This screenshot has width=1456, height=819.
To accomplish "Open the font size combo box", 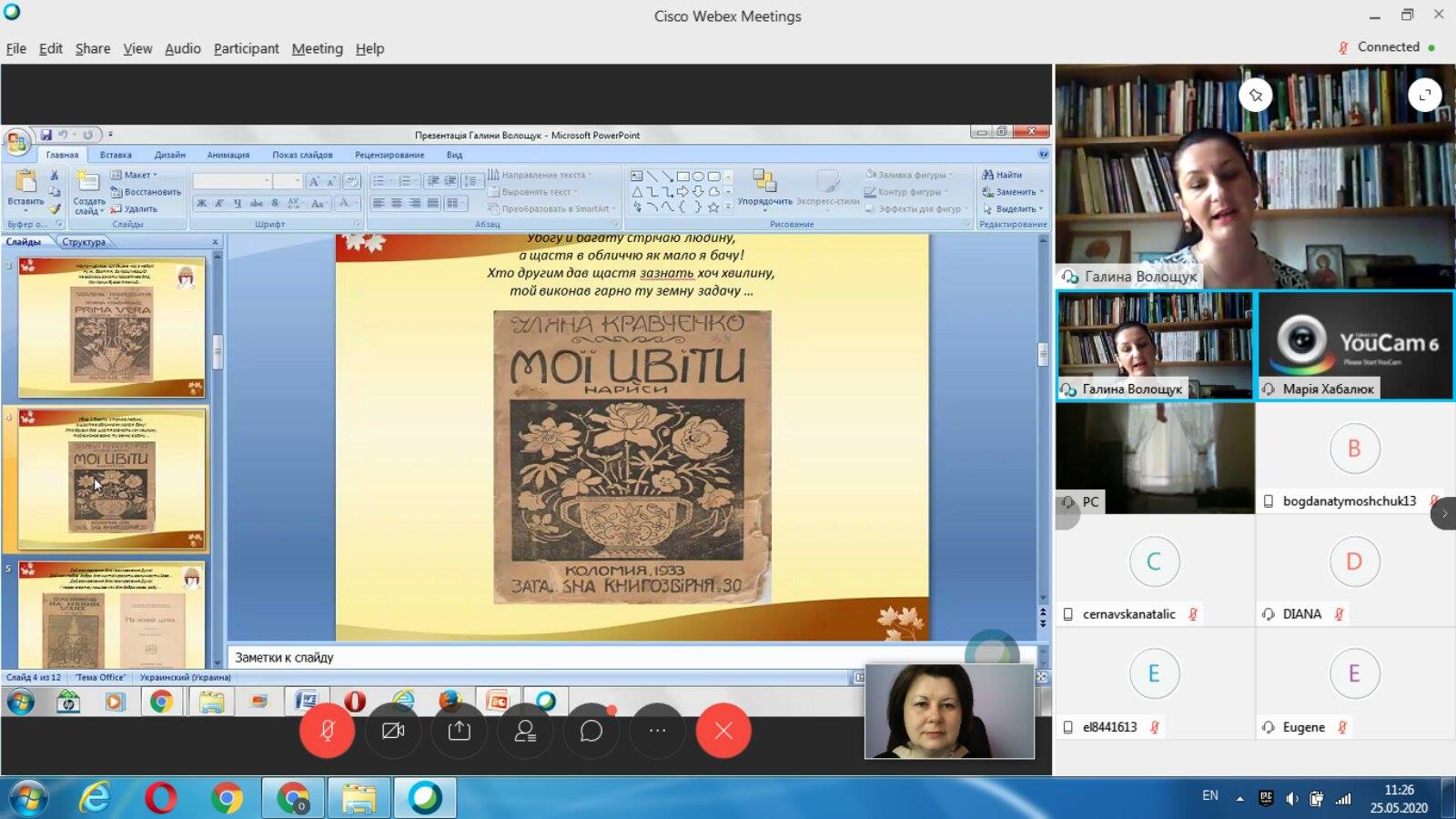I will point(288,181).
